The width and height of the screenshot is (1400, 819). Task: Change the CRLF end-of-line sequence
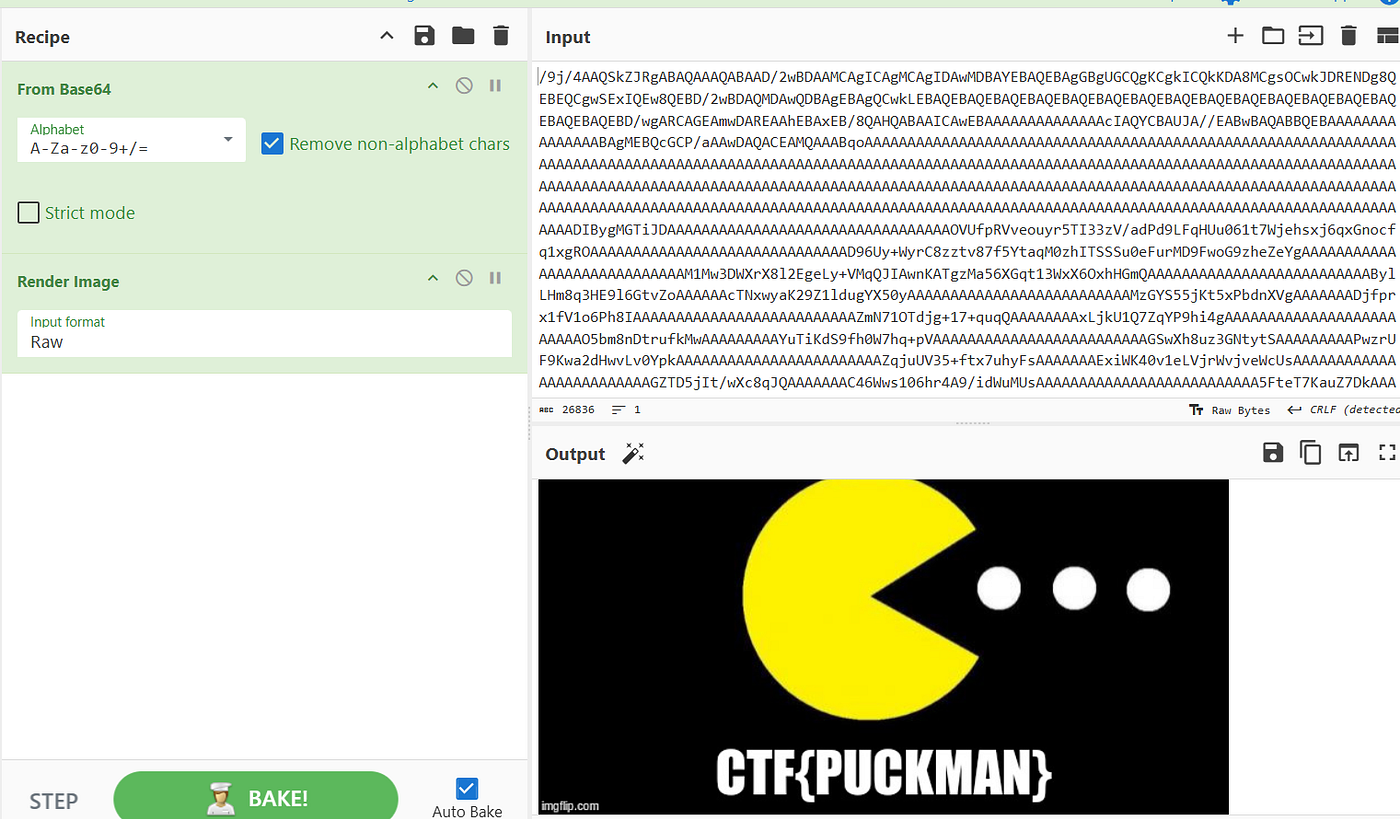point(1343,410)
